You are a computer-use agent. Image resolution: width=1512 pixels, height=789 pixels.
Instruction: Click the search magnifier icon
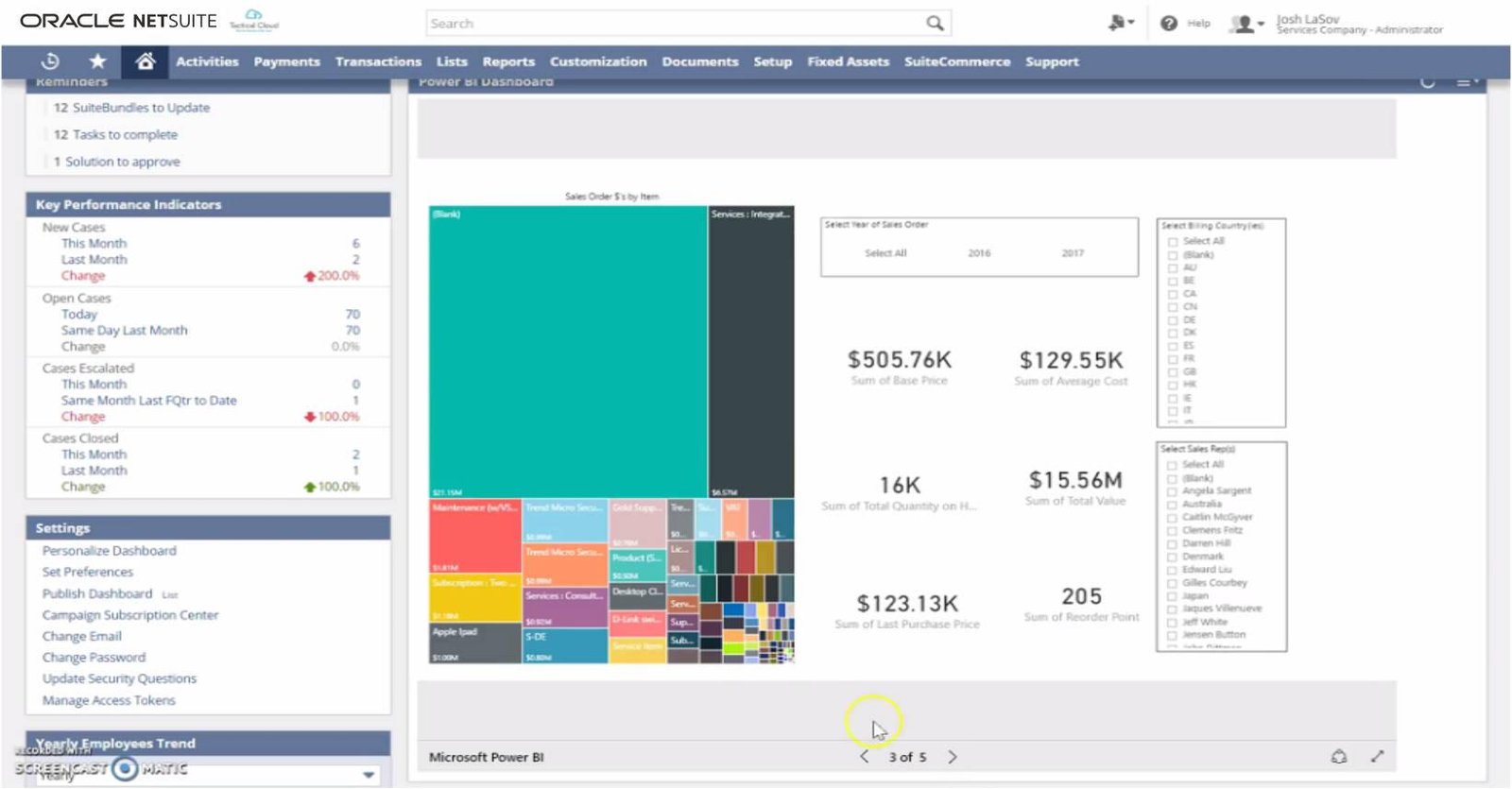[x=935, y=23]
